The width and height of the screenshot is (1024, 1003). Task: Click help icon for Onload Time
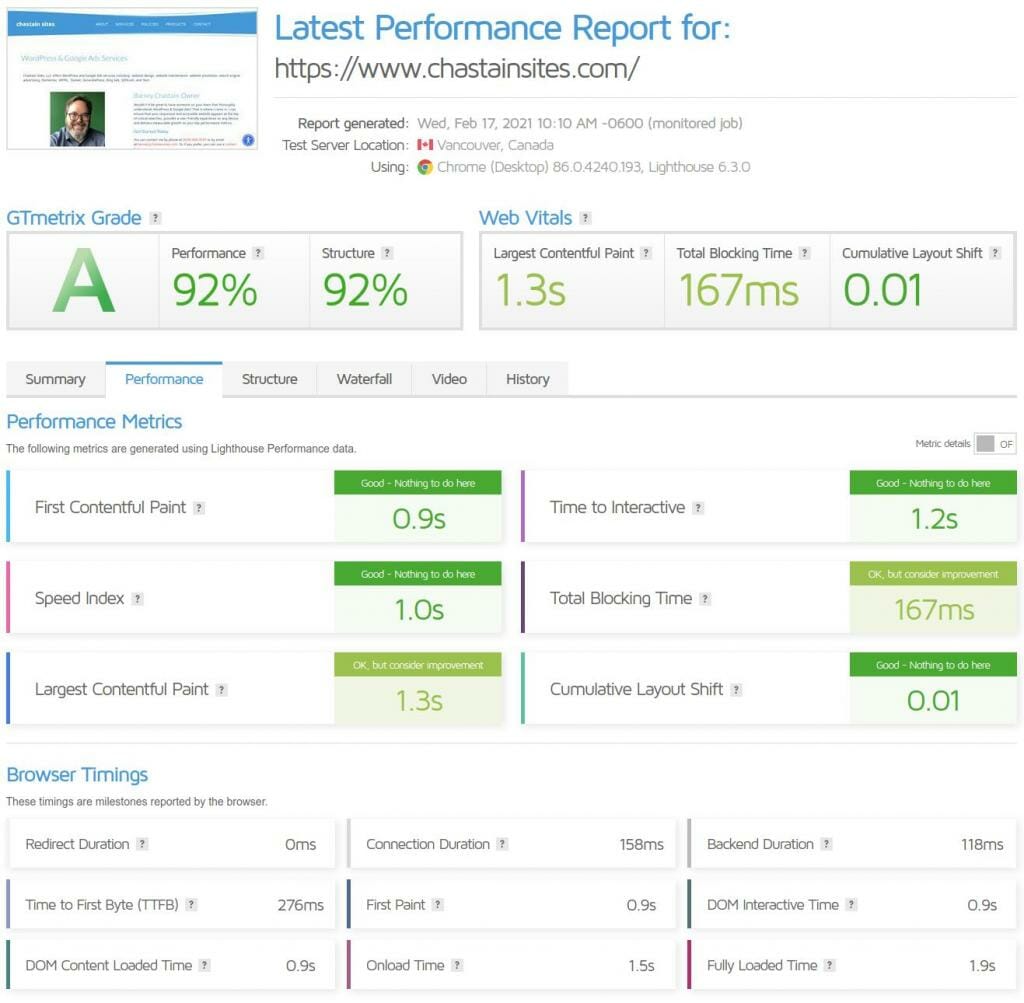[457, 965]
